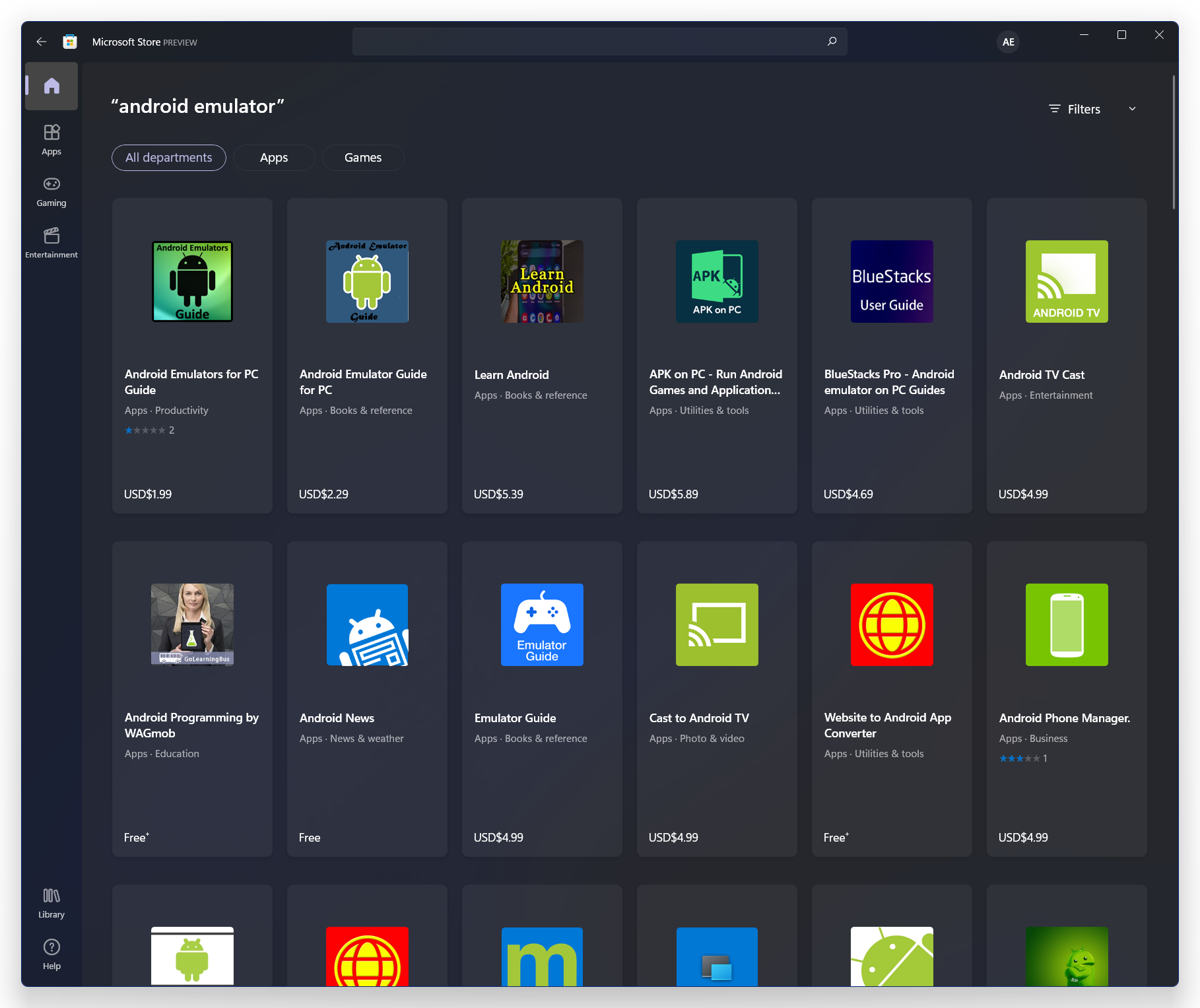Open the Entertainment sidebar section
Image resolution: width=1200 pixels, height=1008 pixels.
[51, 243]
